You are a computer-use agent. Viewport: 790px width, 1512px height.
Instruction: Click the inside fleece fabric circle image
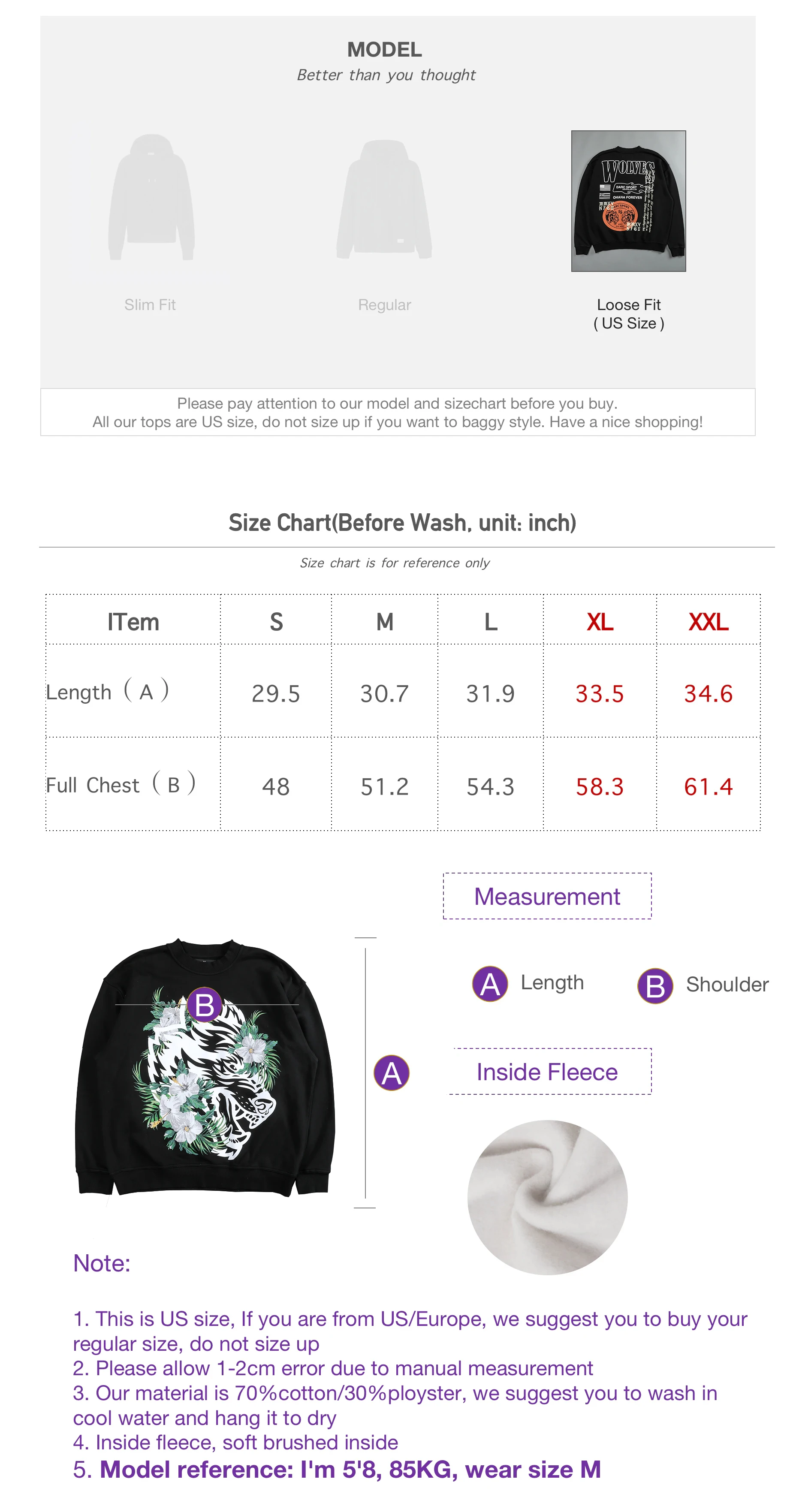coord(547,1197)
